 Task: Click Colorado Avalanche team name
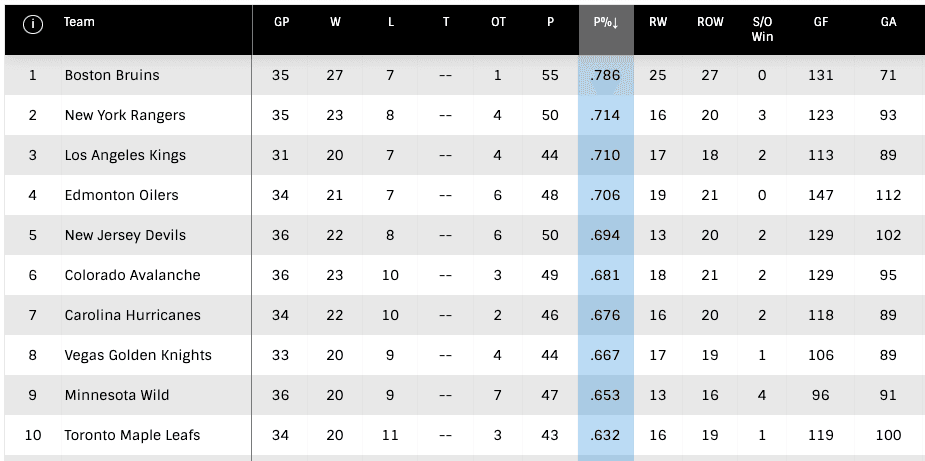click(132, 275)
